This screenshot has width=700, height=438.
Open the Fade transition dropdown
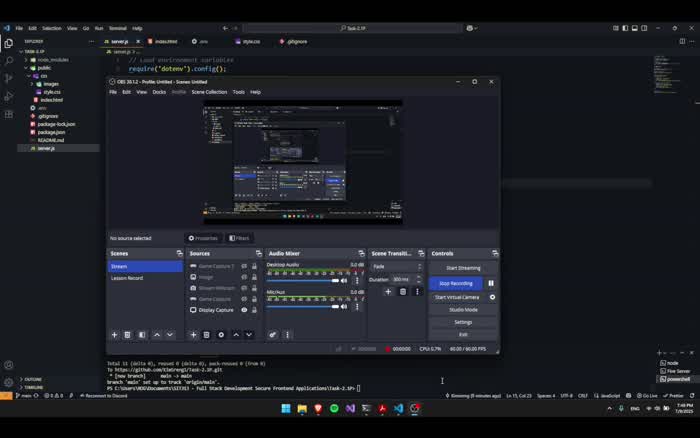coord(396,266)
